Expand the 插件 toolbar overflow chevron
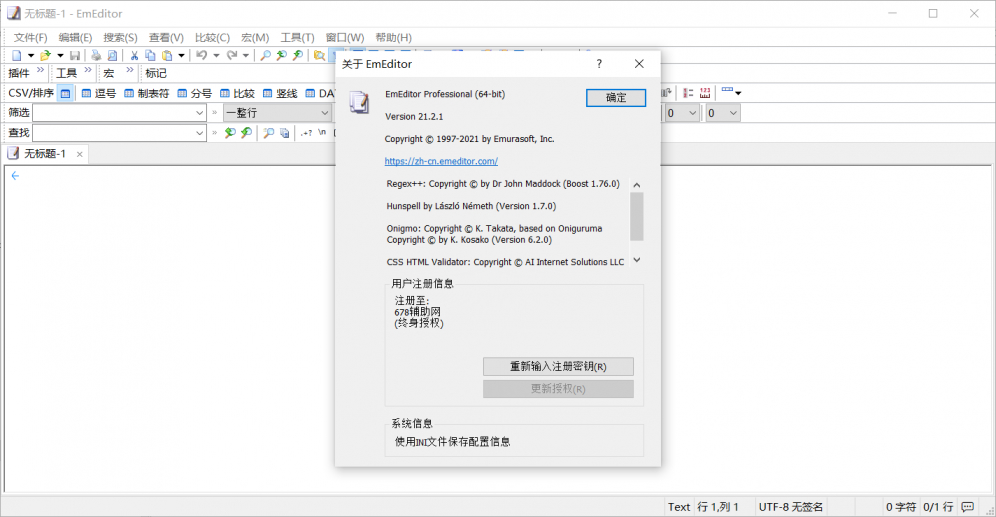Image resolution: width=996 pixels, height=517 pixels. [41, 70]
